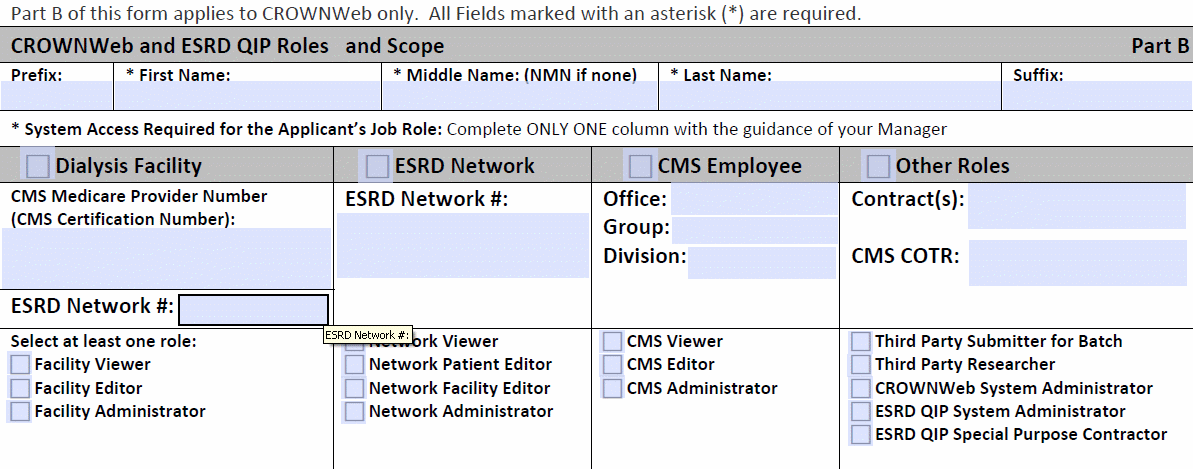1193x469 pixels.
Task: Tick the Network Patient Editor checkbox
Action: [x=354, y=365]
